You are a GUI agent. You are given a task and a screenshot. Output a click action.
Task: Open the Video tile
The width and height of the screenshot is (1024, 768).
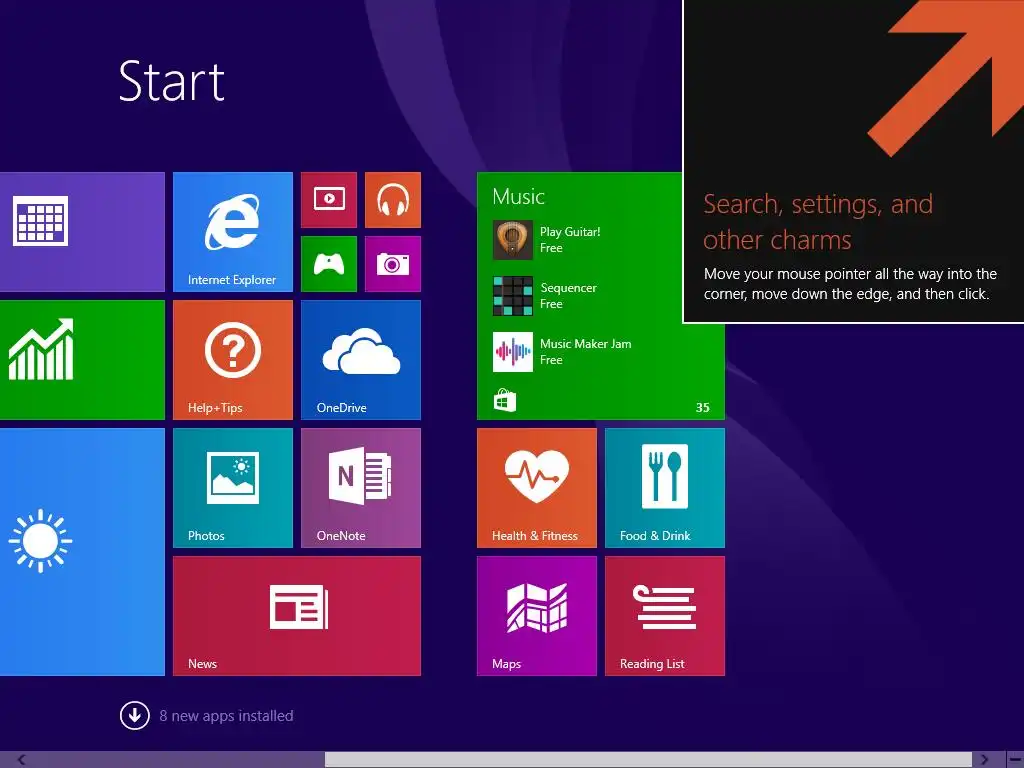click(x=328, y=200)
